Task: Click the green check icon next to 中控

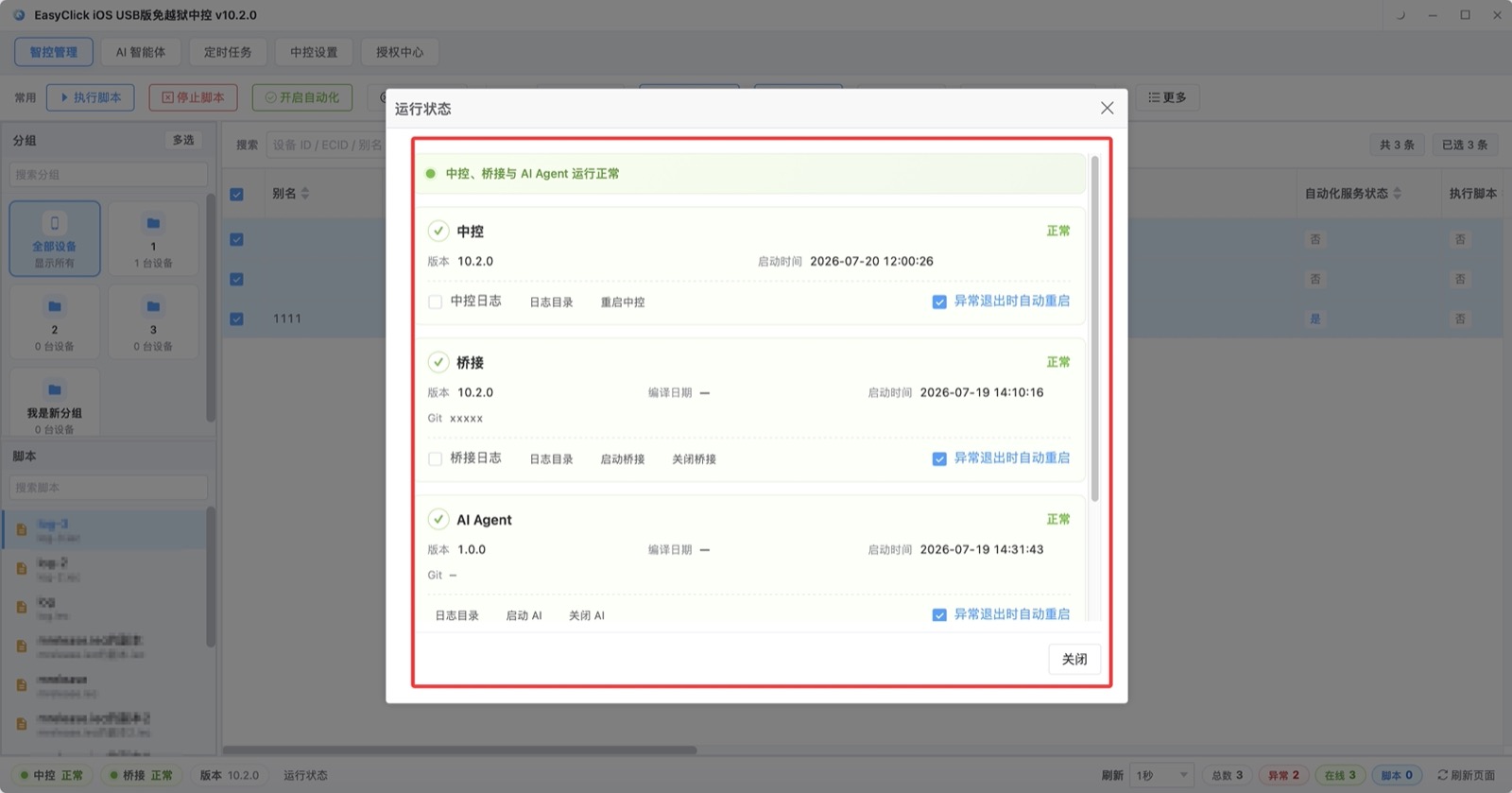Action: pos(438,231)
